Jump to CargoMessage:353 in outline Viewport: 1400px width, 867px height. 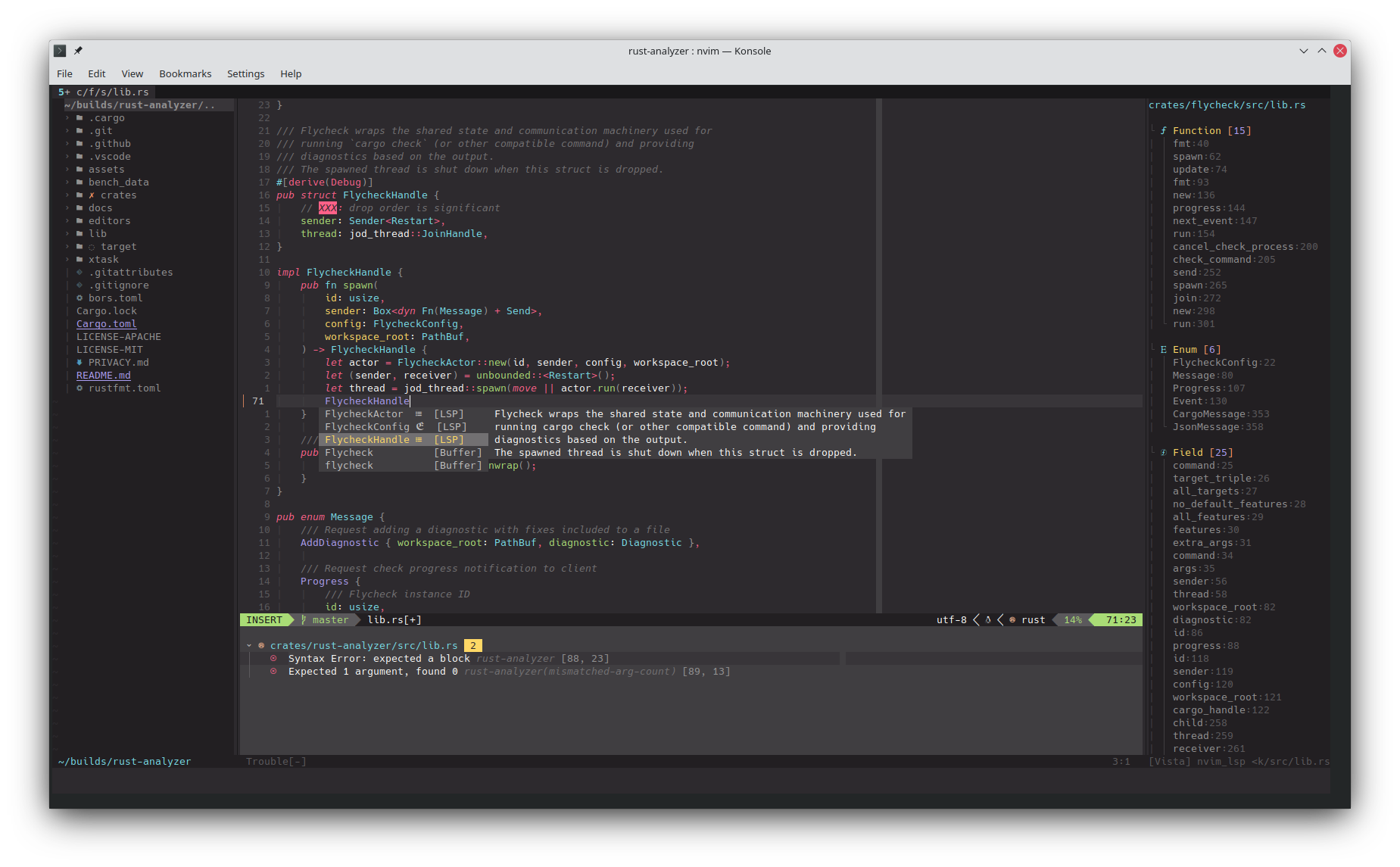click(x=1221, y=414)
